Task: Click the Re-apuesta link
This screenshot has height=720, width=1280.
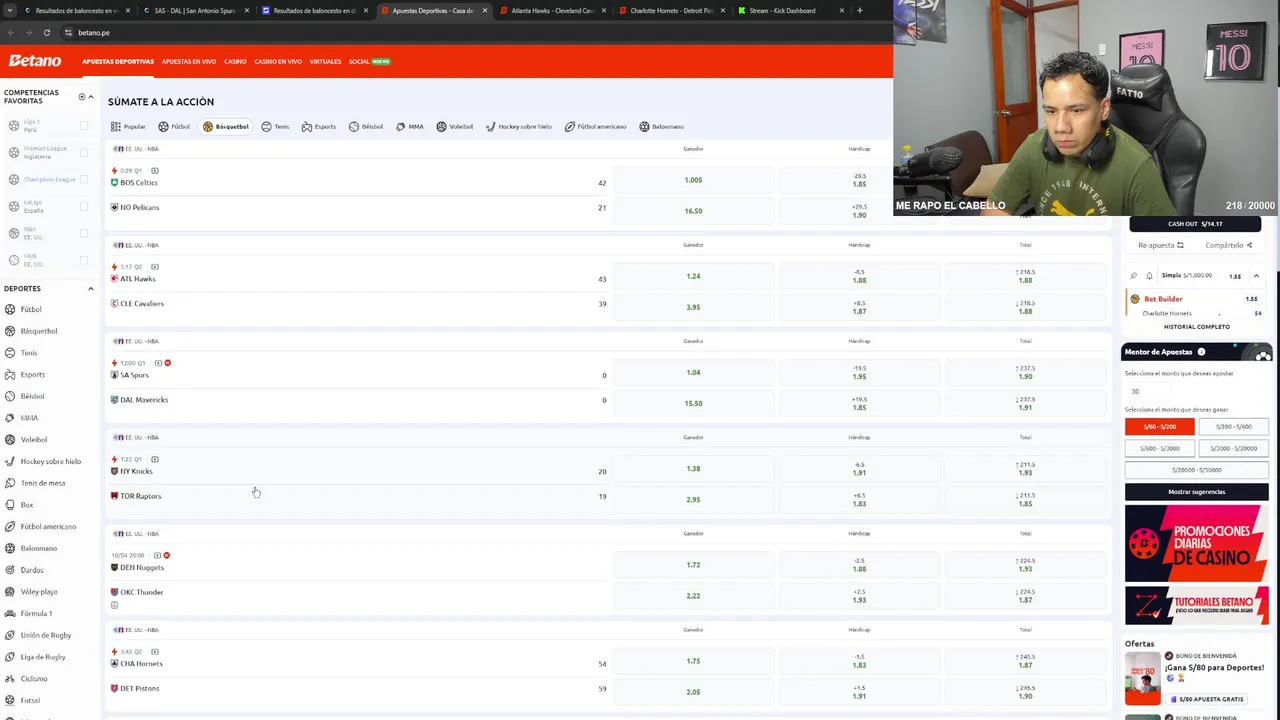Action: [1161, 245]
